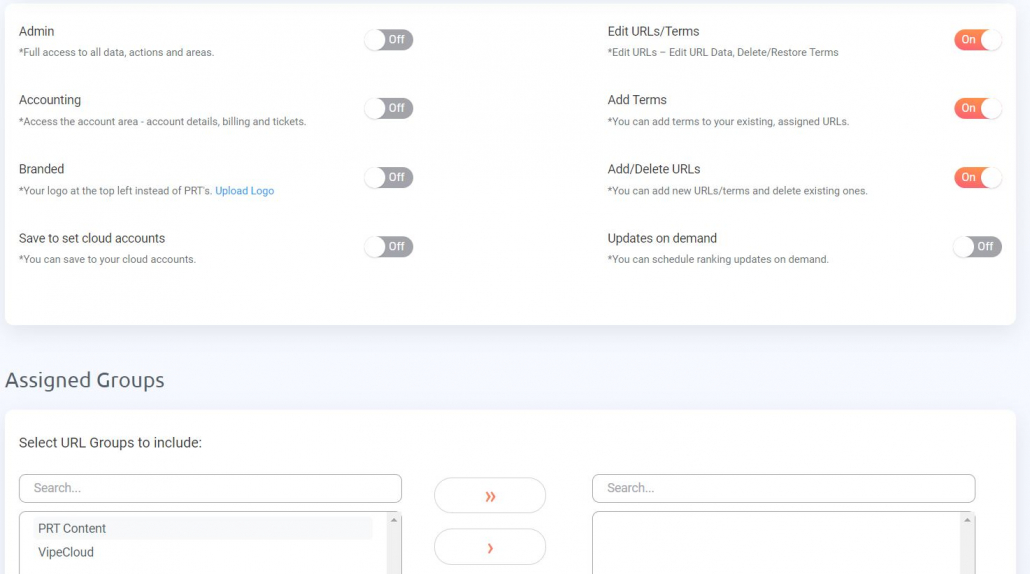Click scroll-up arrow of assigned groups list

[967, 520]
